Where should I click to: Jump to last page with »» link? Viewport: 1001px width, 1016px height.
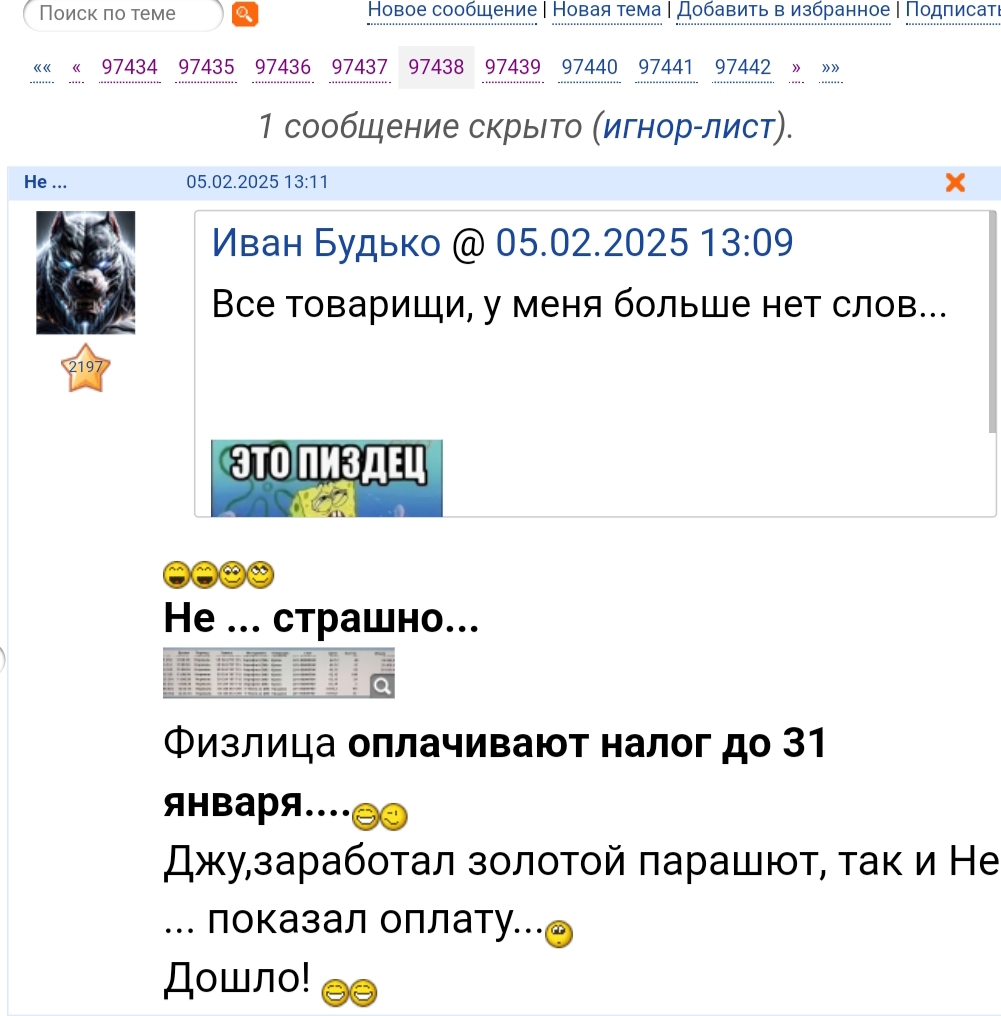[831, 68]
